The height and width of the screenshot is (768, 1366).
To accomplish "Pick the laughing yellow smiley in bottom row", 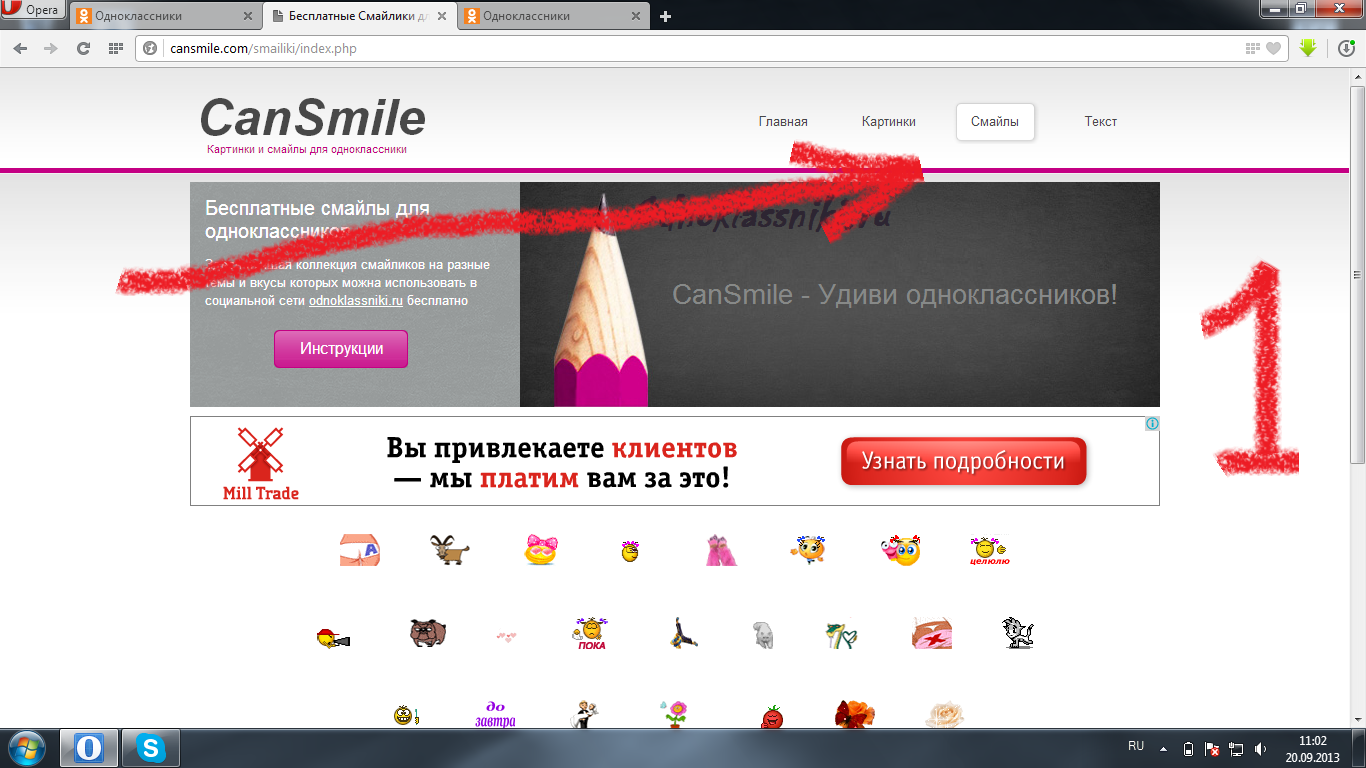I will [404, 715].
